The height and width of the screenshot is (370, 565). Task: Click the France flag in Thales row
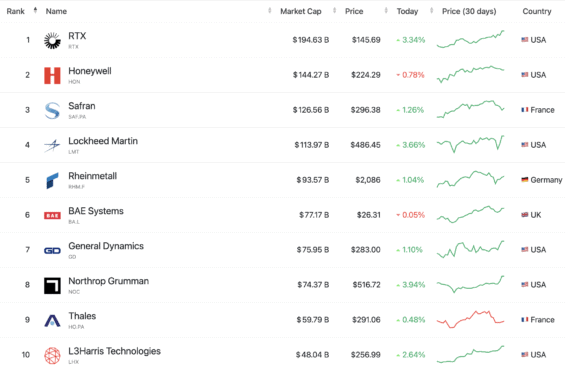[525, 320]
